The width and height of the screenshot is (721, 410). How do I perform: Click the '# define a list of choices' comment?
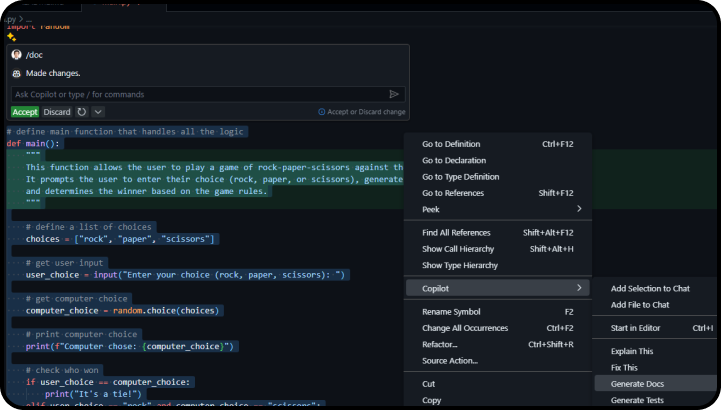[89, 227]
